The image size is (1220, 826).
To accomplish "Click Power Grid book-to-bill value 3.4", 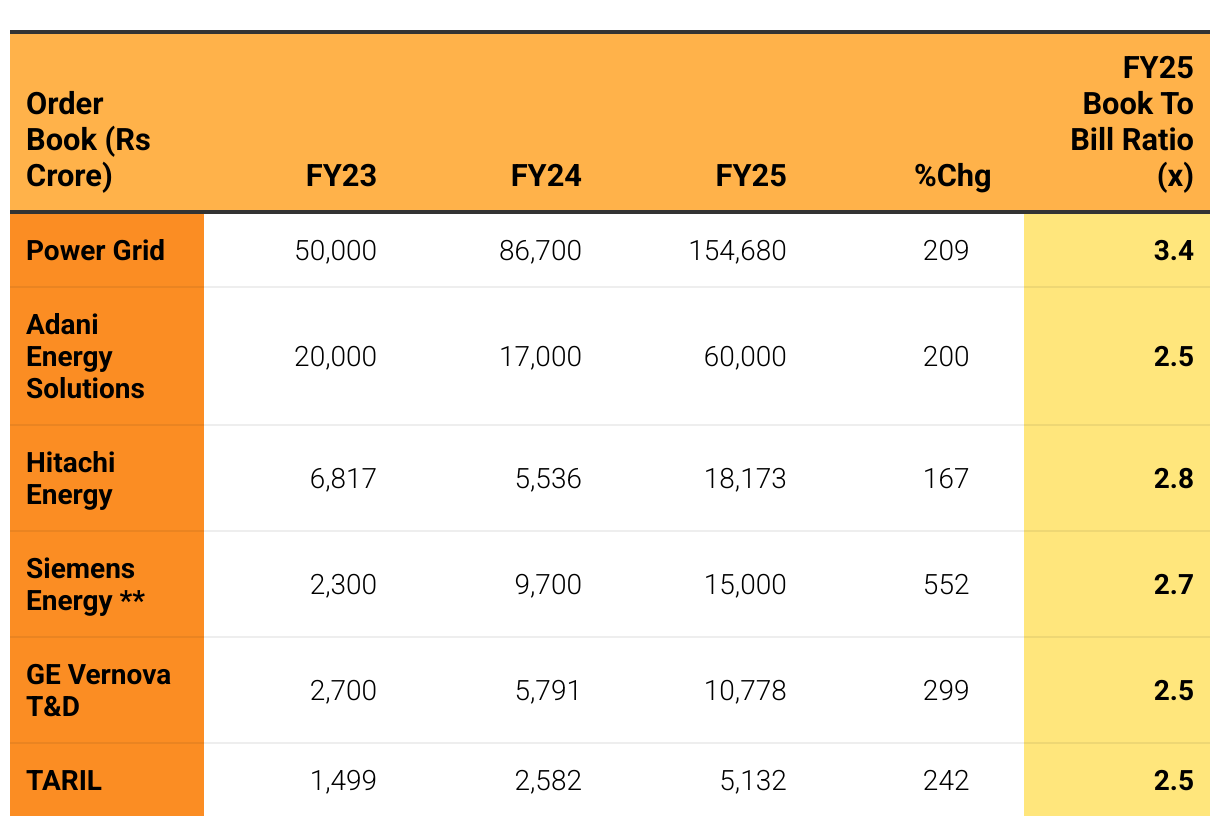I will tap(1173, 250).
